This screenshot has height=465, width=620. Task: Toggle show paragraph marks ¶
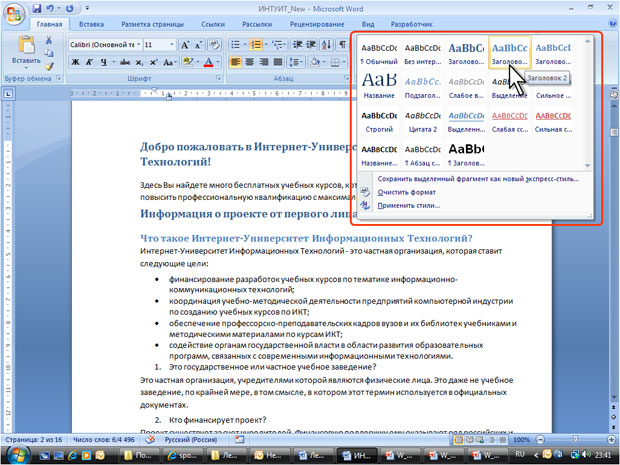[x=342, y=45]
